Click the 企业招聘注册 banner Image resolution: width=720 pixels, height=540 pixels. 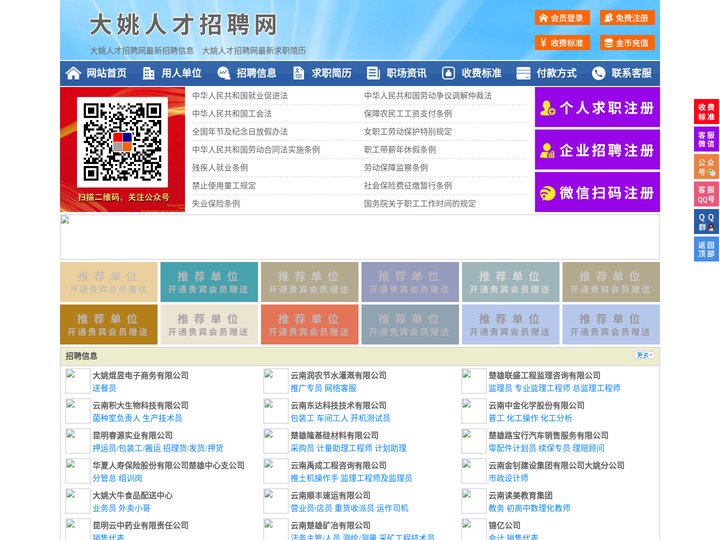(597, 150)
